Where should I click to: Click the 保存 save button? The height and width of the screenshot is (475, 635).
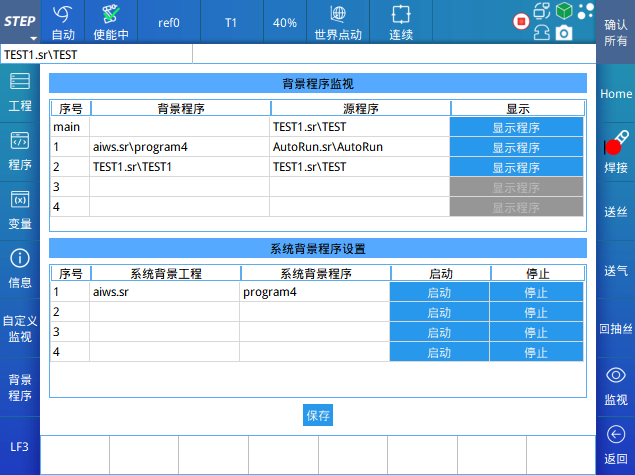(x=318, y=415)
